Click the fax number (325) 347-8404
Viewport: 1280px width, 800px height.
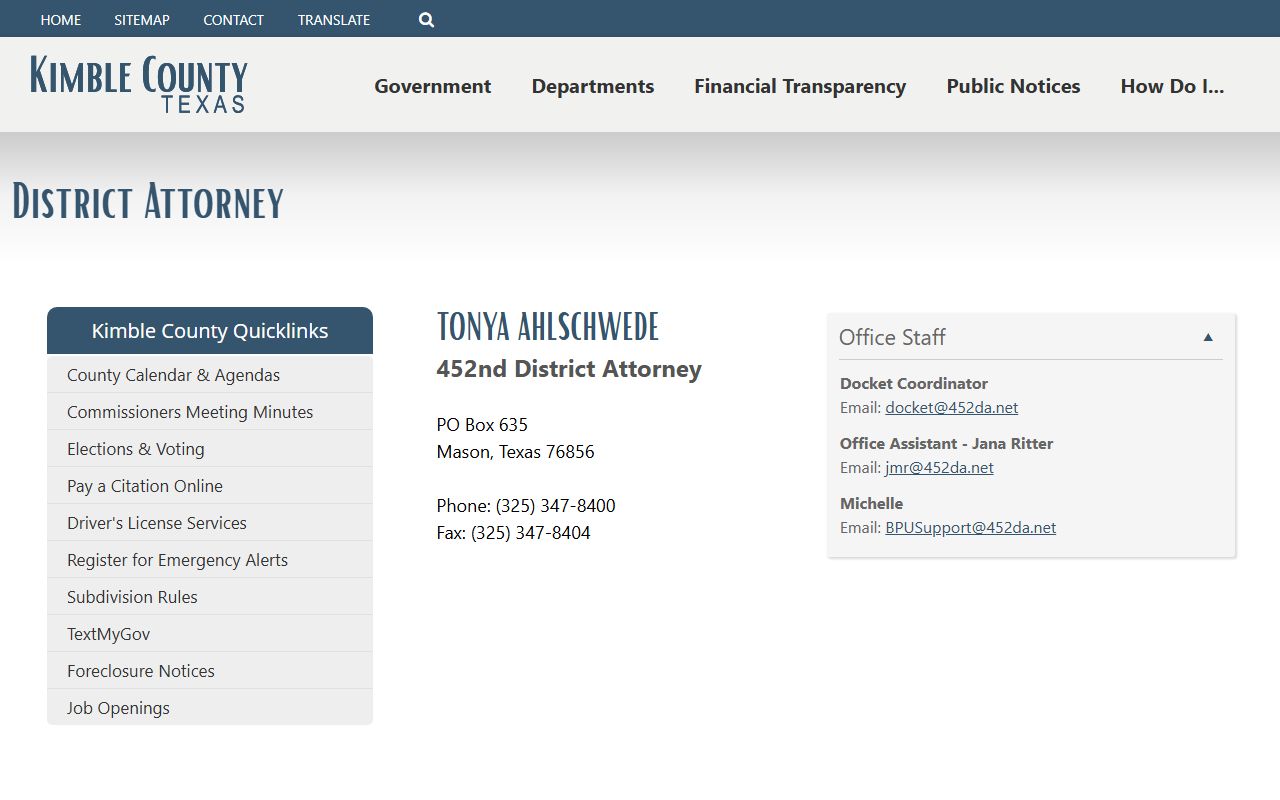pos(530,532)
